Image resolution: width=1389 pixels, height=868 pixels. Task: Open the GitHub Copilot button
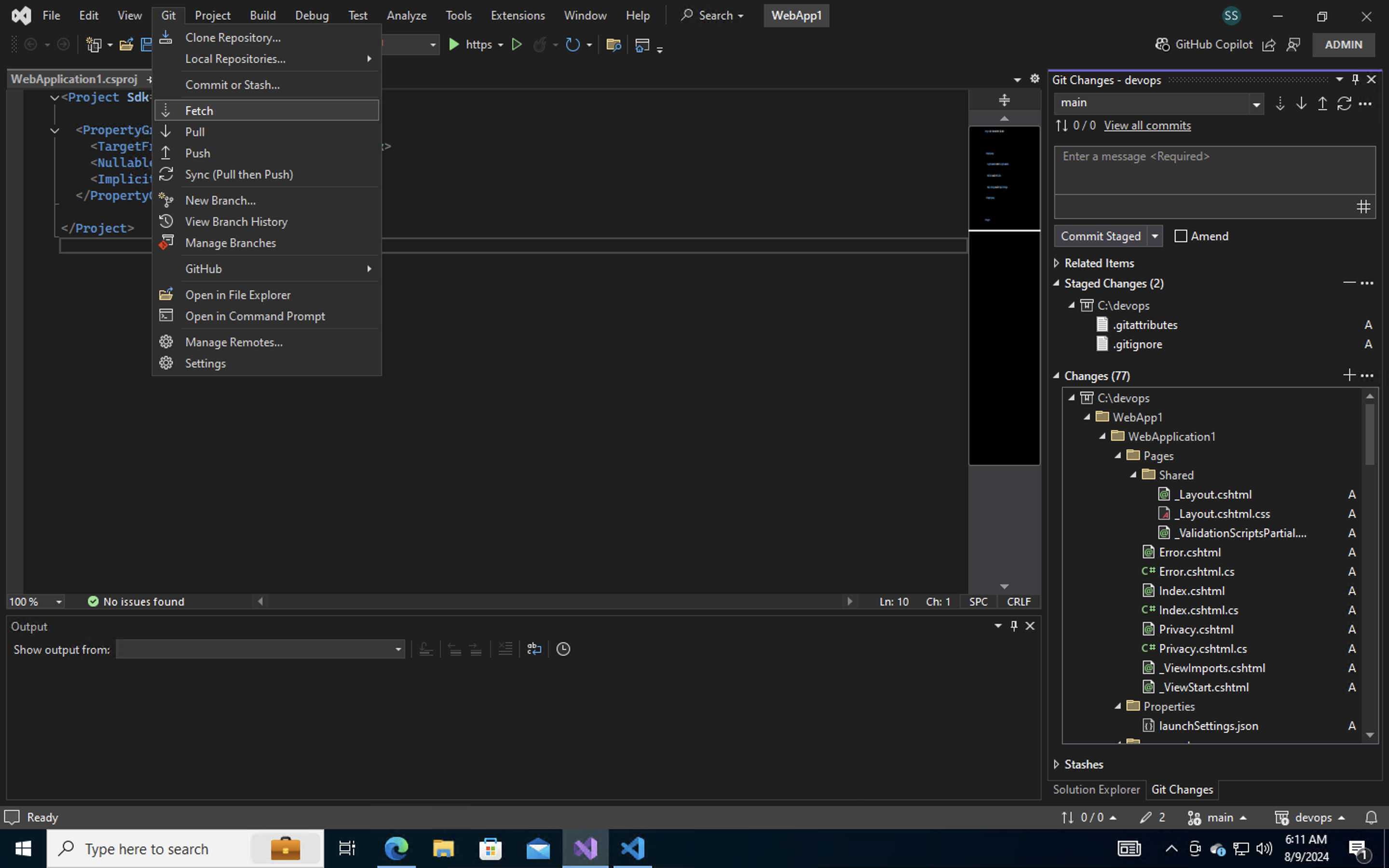point(1204,44)
